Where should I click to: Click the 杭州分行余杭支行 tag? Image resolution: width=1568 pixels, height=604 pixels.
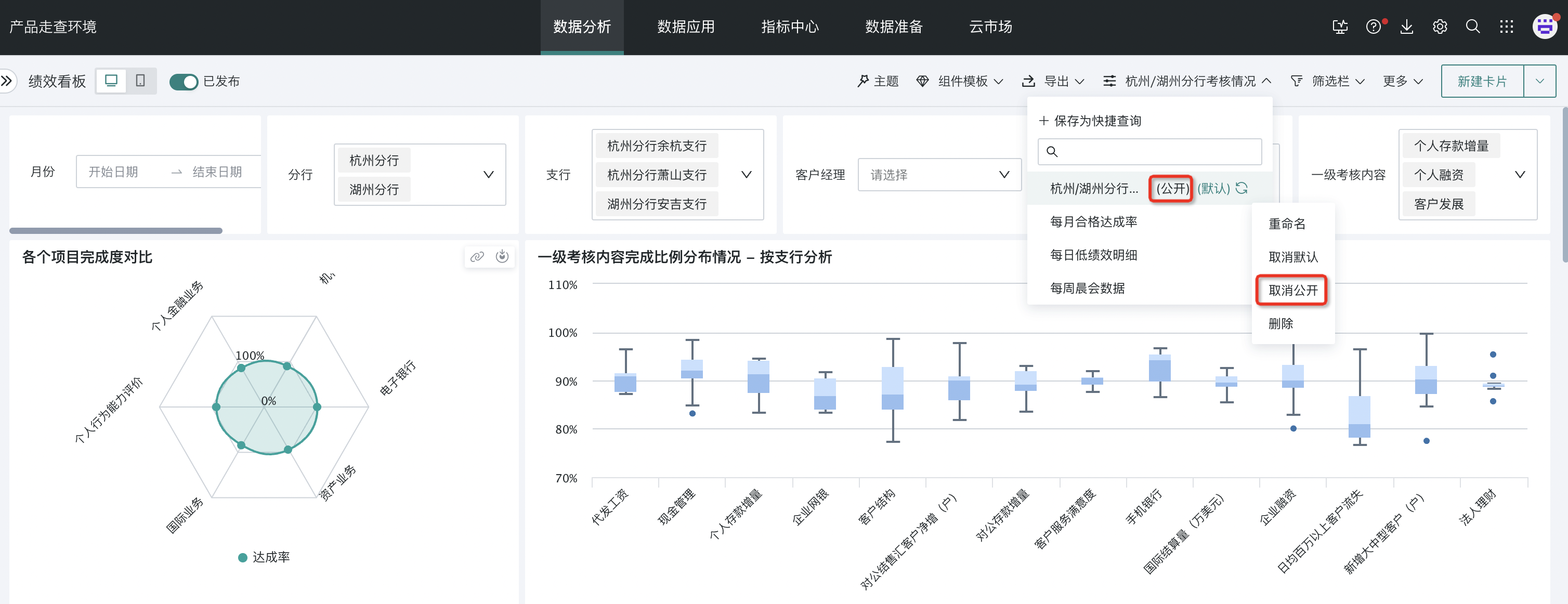tap(657, 146)
